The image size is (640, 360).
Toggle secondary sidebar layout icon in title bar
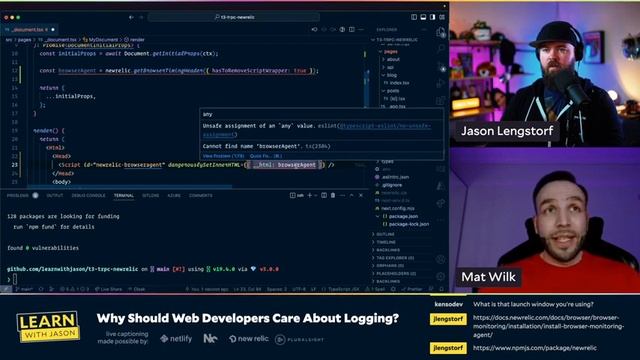[x=433, y=17]
